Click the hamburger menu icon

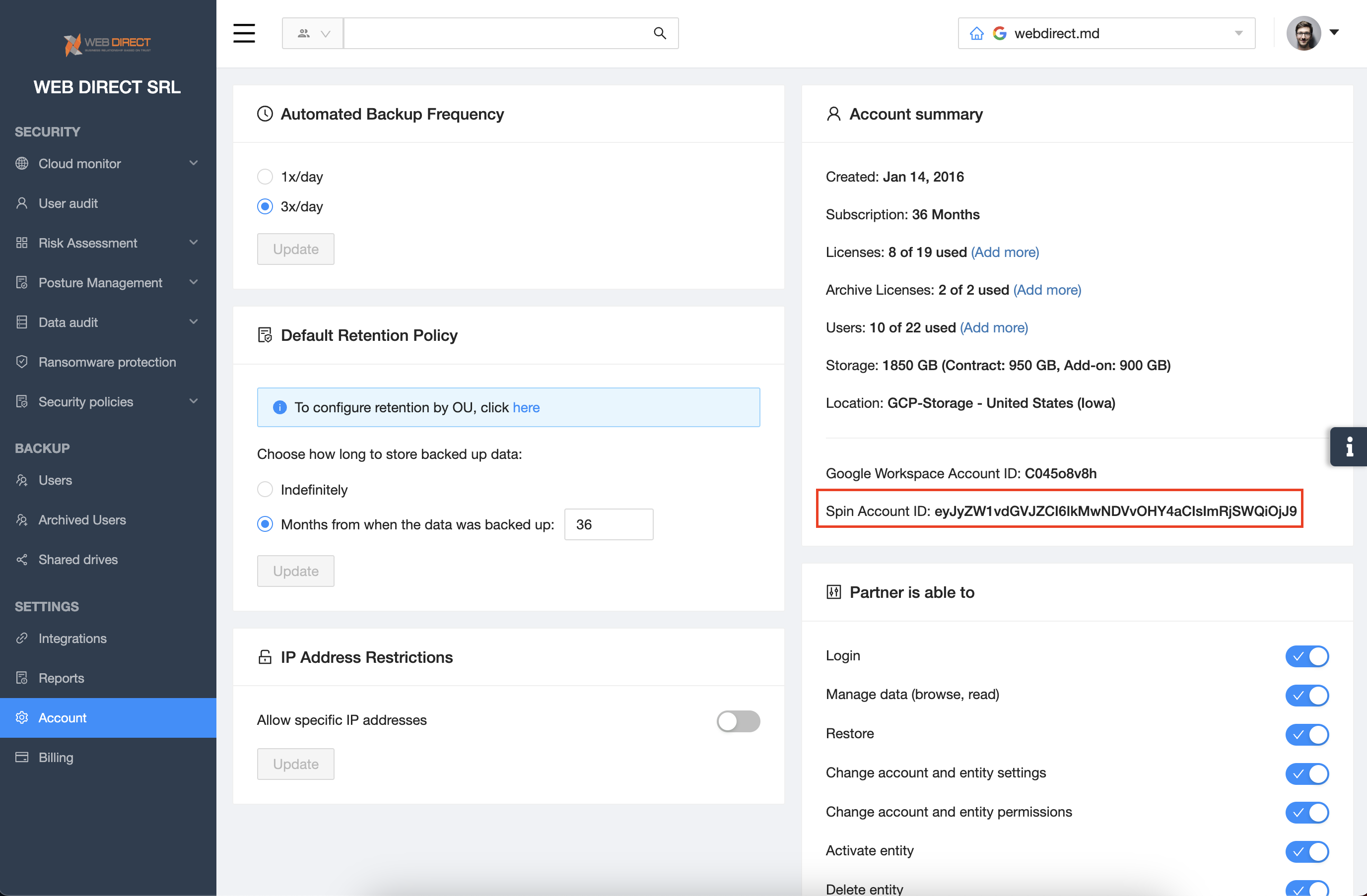(244, 33)
